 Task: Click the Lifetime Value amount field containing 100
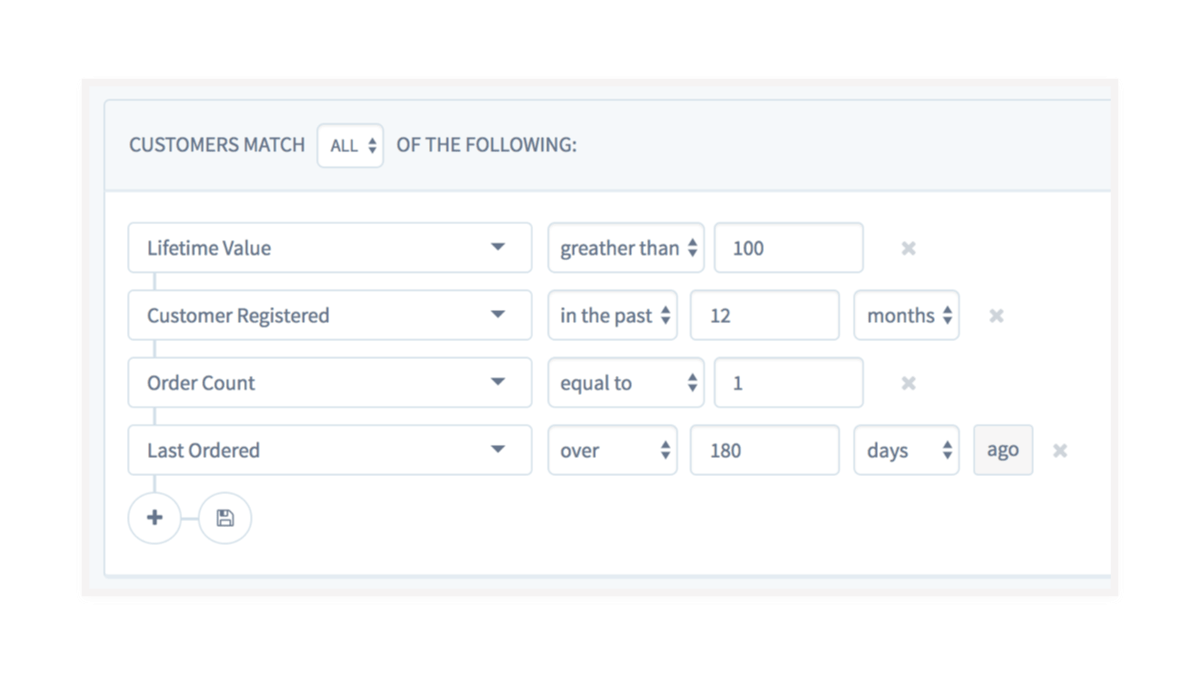(x=788, y=248)
